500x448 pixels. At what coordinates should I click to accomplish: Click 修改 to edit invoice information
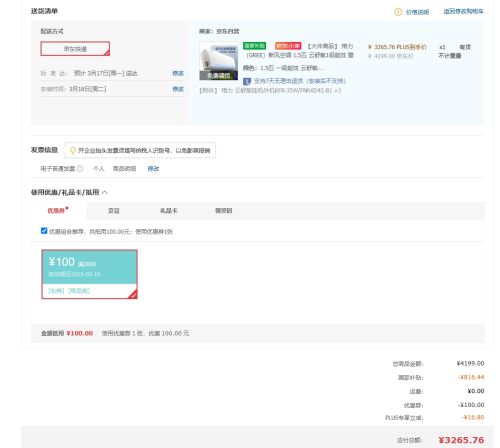(x=153, y=169)
